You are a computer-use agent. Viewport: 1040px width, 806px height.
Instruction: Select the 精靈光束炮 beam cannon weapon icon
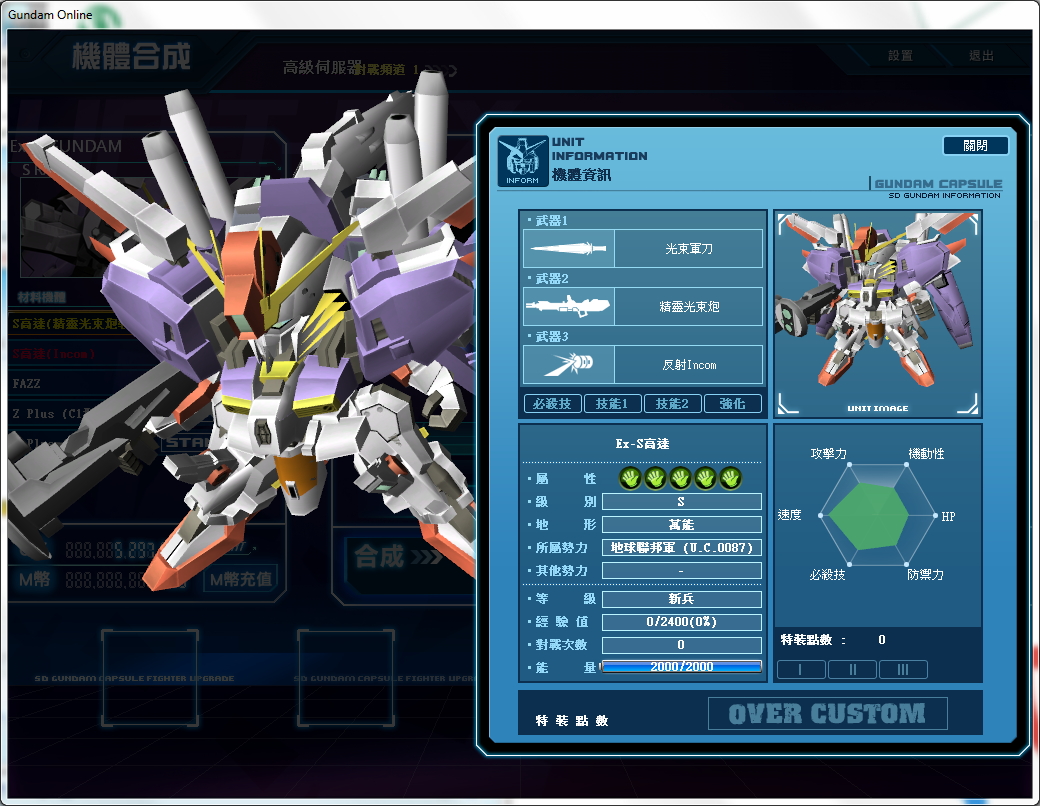coord(568,306)
